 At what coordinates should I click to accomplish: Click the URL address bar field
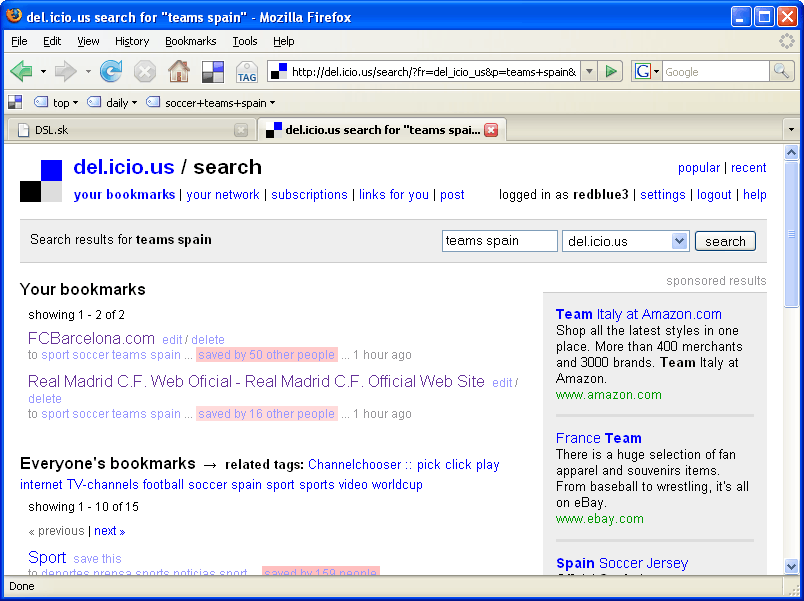pos(433,72)
